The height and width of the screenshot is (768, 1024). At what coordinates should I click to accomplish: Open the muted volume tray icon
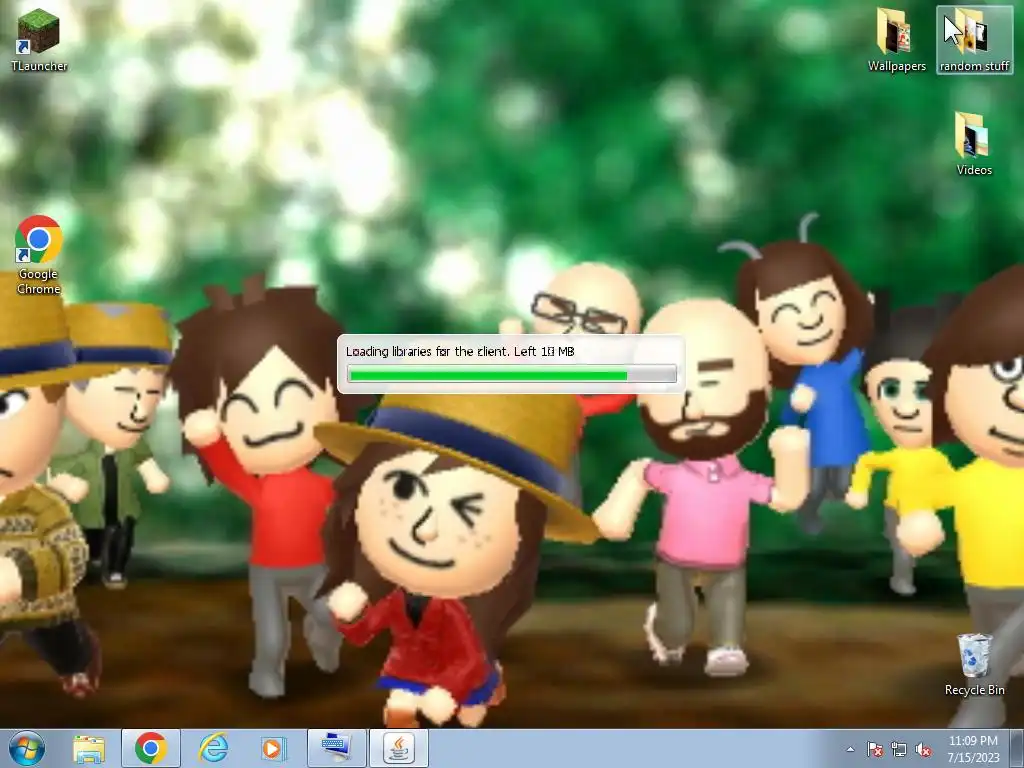[x=923, y=749]
